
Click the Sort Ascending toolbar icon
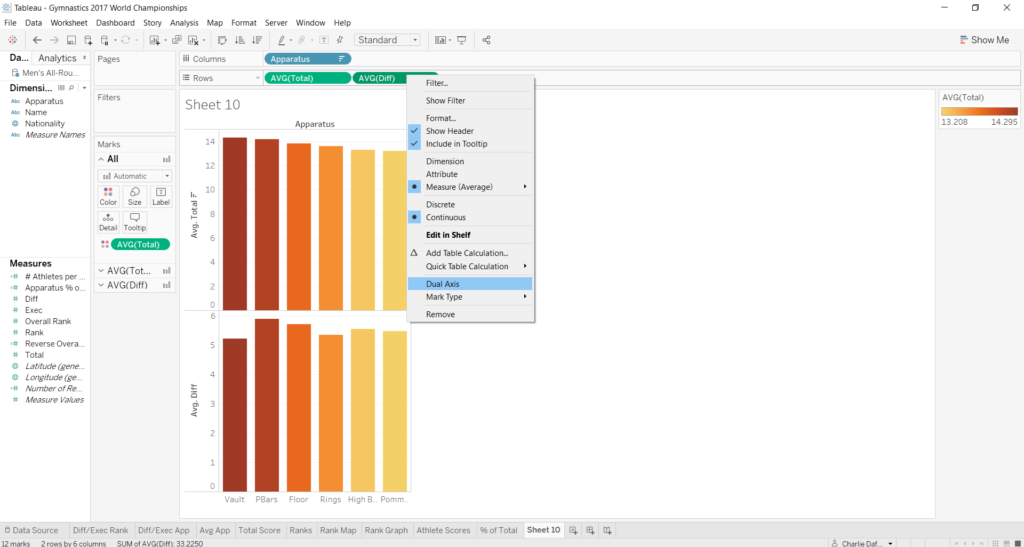pos(239,40)
